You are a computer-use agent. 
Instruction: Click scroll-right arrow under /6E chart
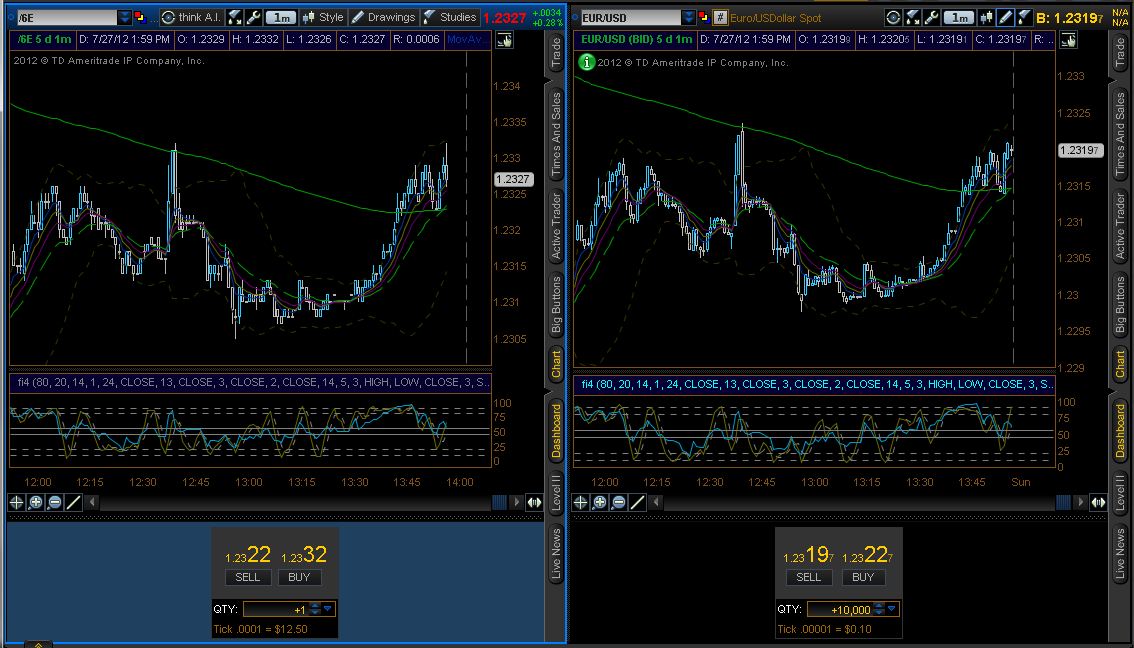[x=516, y=502]
